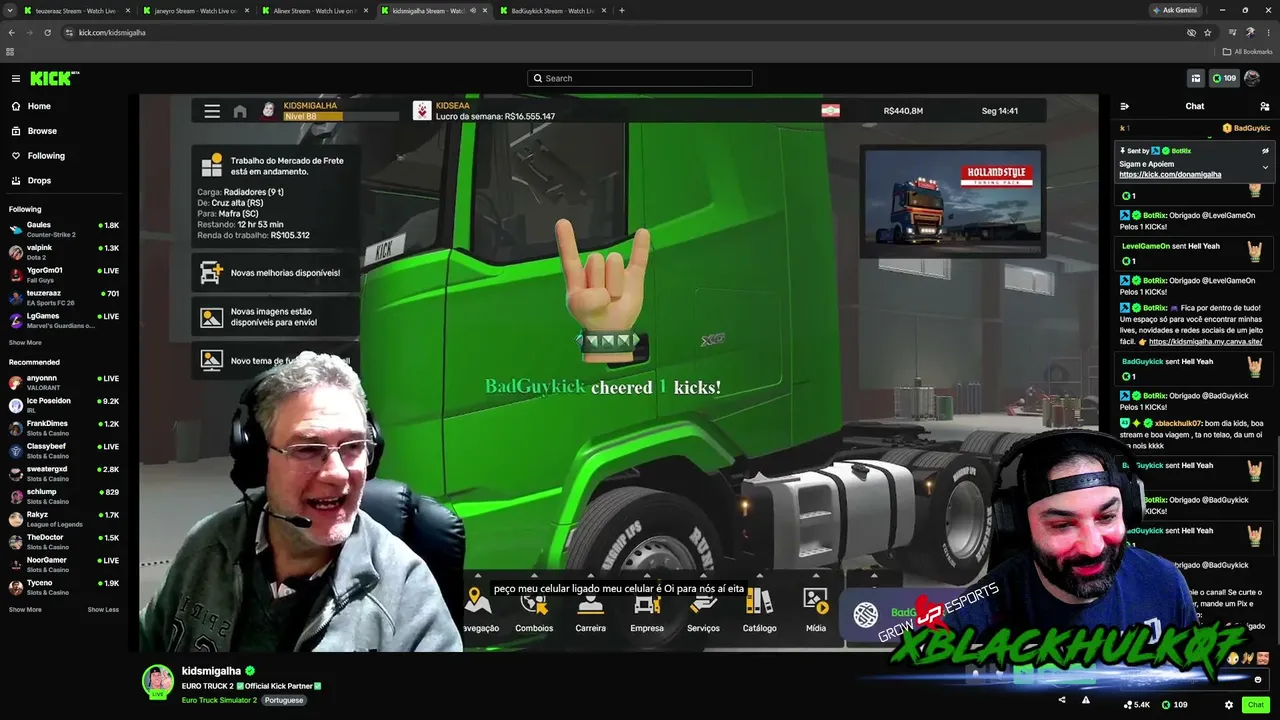Open a new browser tab
The height and width of the screenshot is (720, 1280).
pos(622,11)
